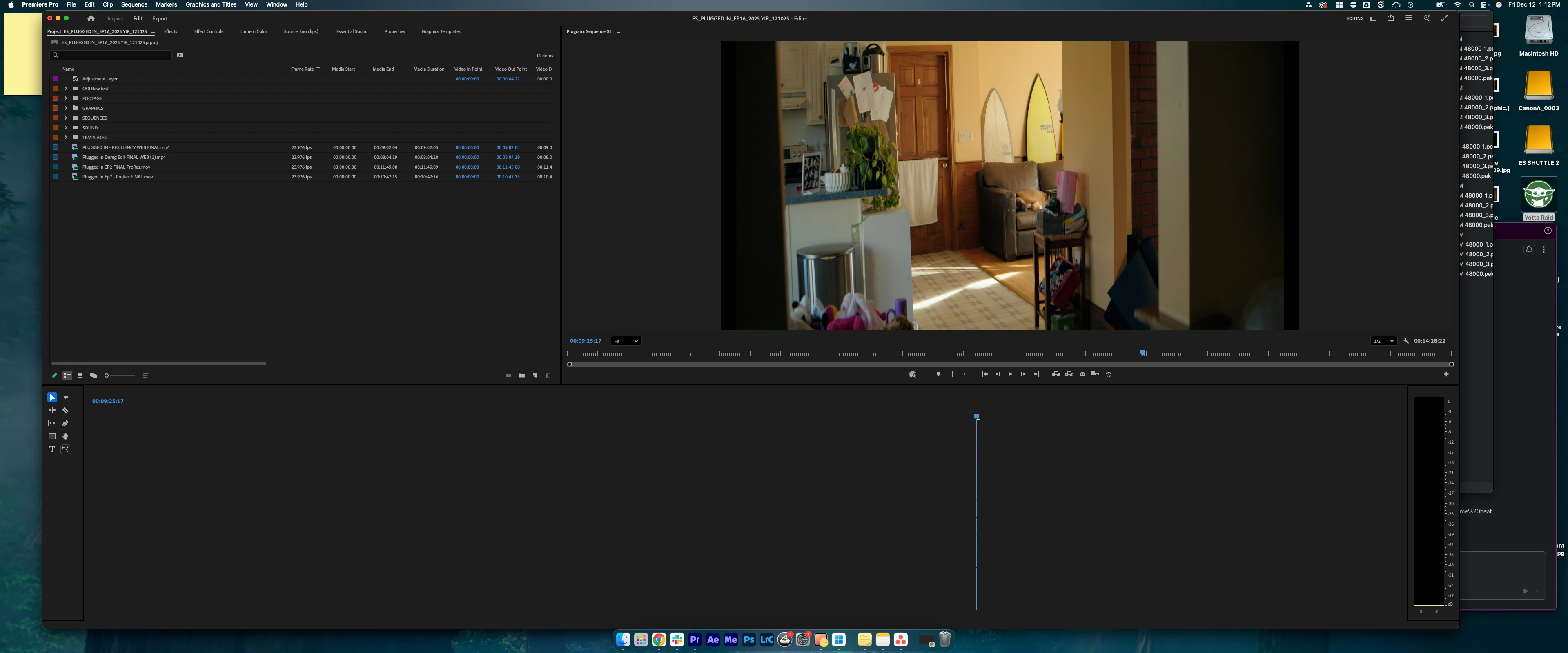Step back one frame

(x=998, y=374)
